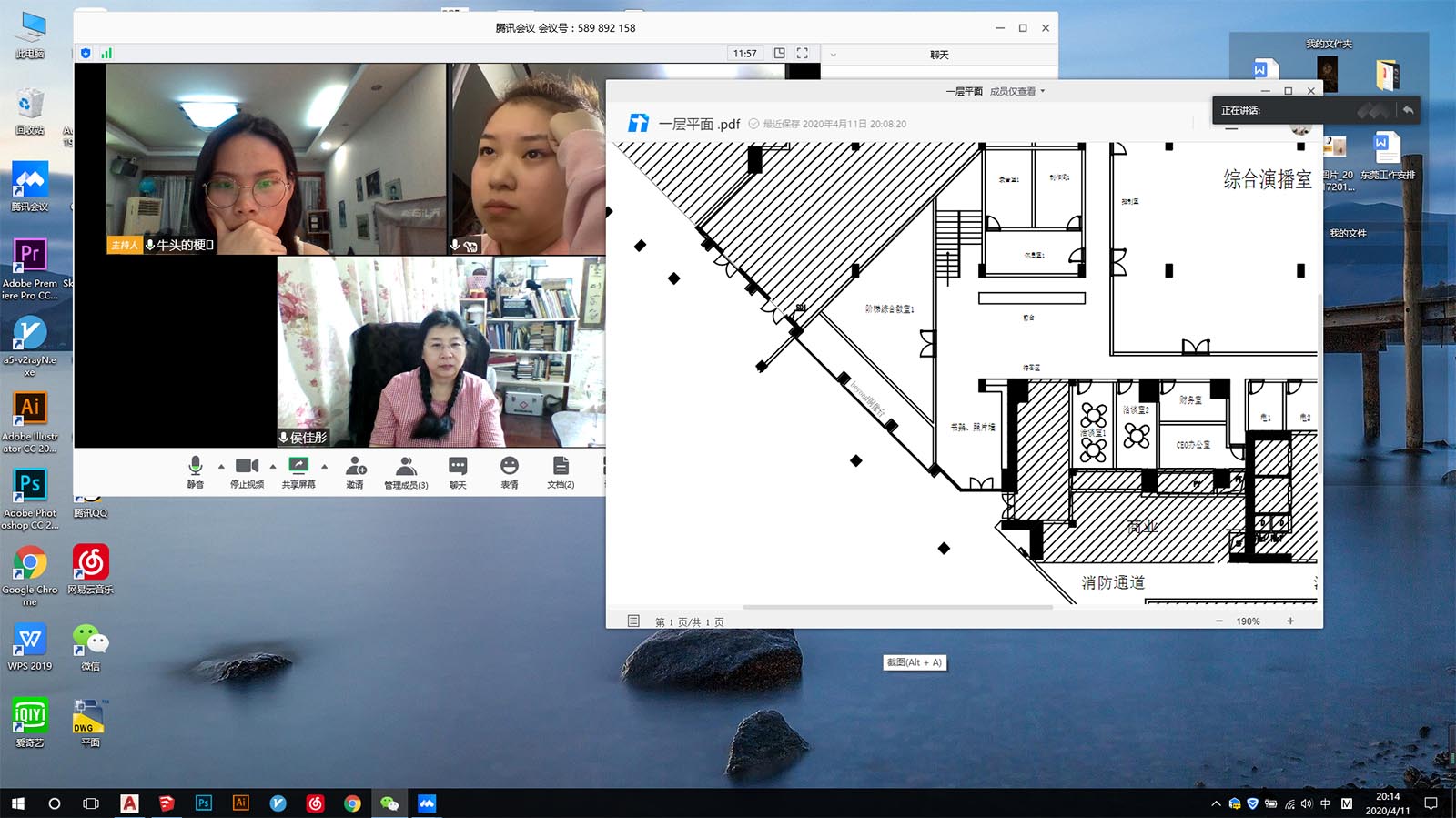Toggle fullscreen mode in the meeting window
Image resolution: width=1456 pixels, height=818 pixels.
(x=802, y=54)
